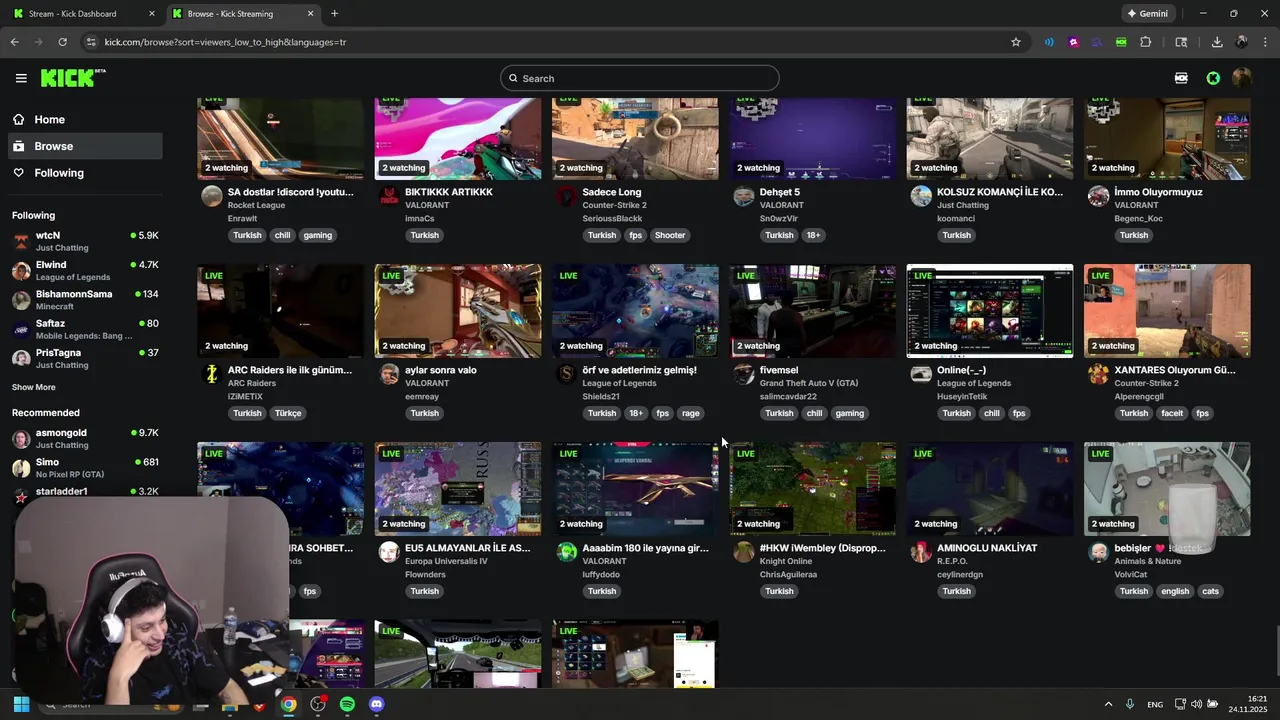Open Shields21 channel avatar

[x=567, y=374]
